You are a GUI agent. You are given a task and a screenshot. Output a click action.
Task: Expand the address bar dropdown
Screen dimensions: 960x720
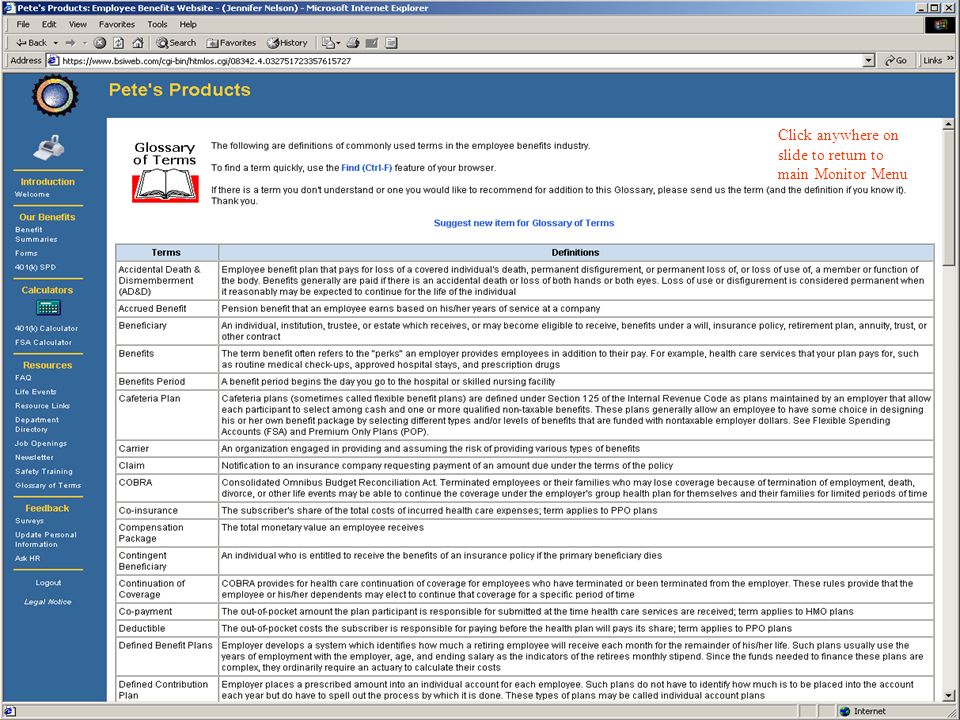(868, 61)
